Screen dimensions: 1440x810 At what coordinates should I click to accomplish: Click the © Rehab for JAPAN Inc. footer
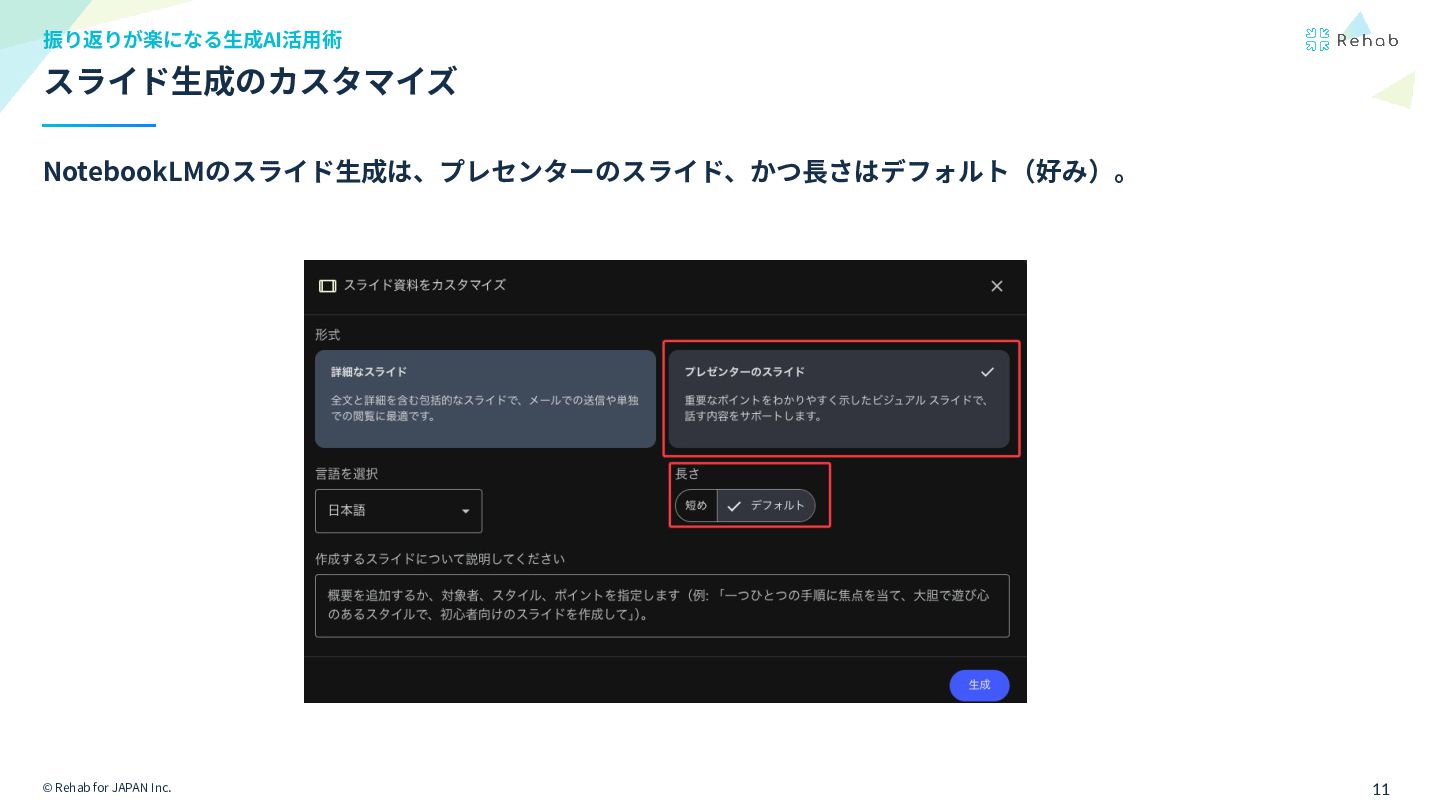(107, 788)
